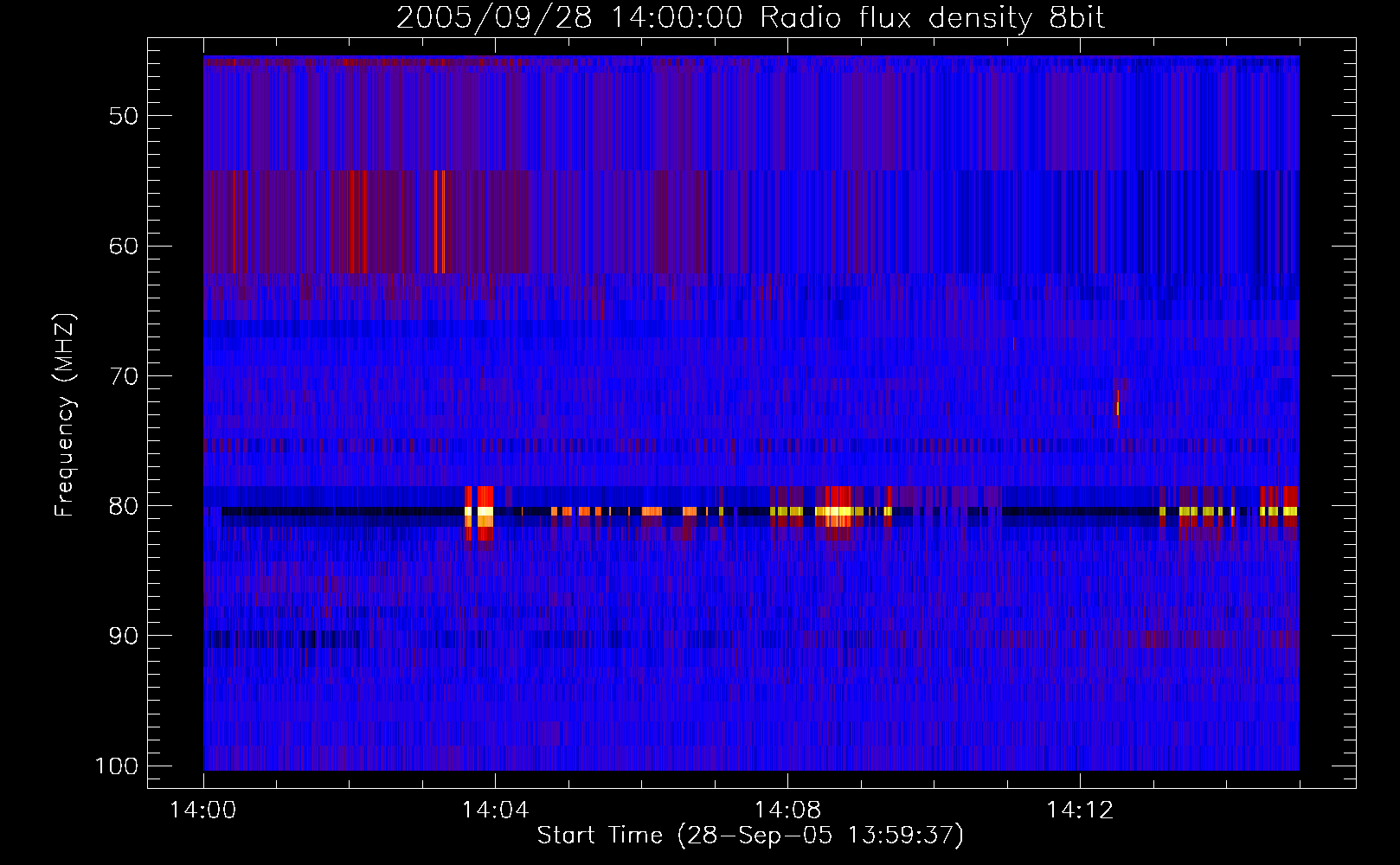1400x865 pixels.
Task: Click the plot title '2005/09/28 14:00:00 Radio flux density 8bit'
Action: (750, 17)
